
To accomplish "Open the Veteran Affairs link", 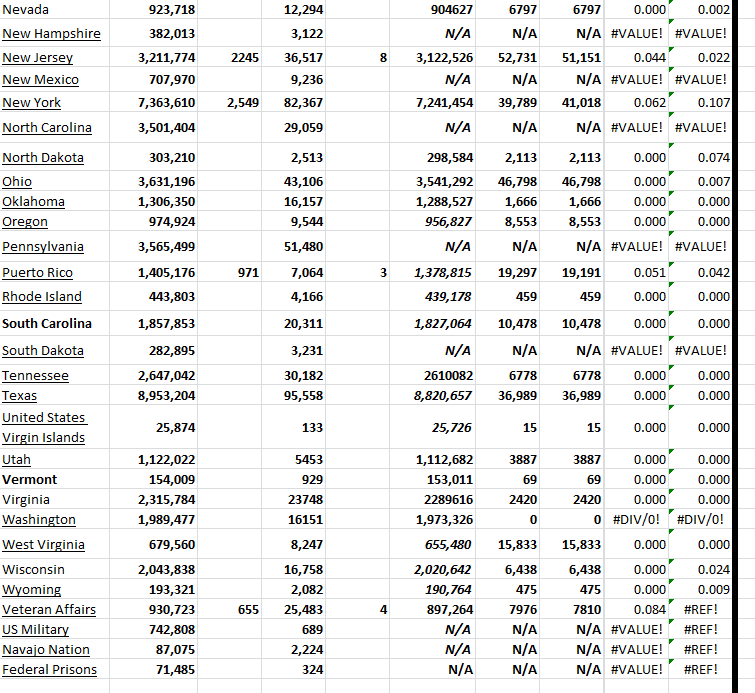I will click(x=49, y=610).
